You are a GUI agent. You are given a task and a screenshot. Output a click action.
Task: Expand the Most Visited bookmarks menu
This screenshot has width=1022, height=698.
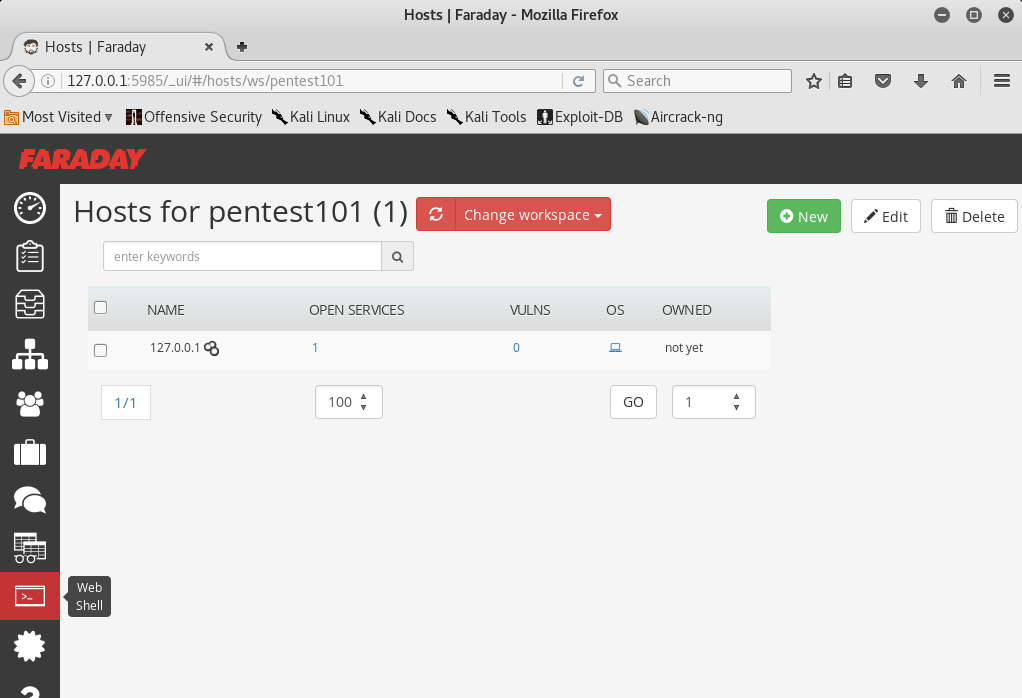[59, 117]
